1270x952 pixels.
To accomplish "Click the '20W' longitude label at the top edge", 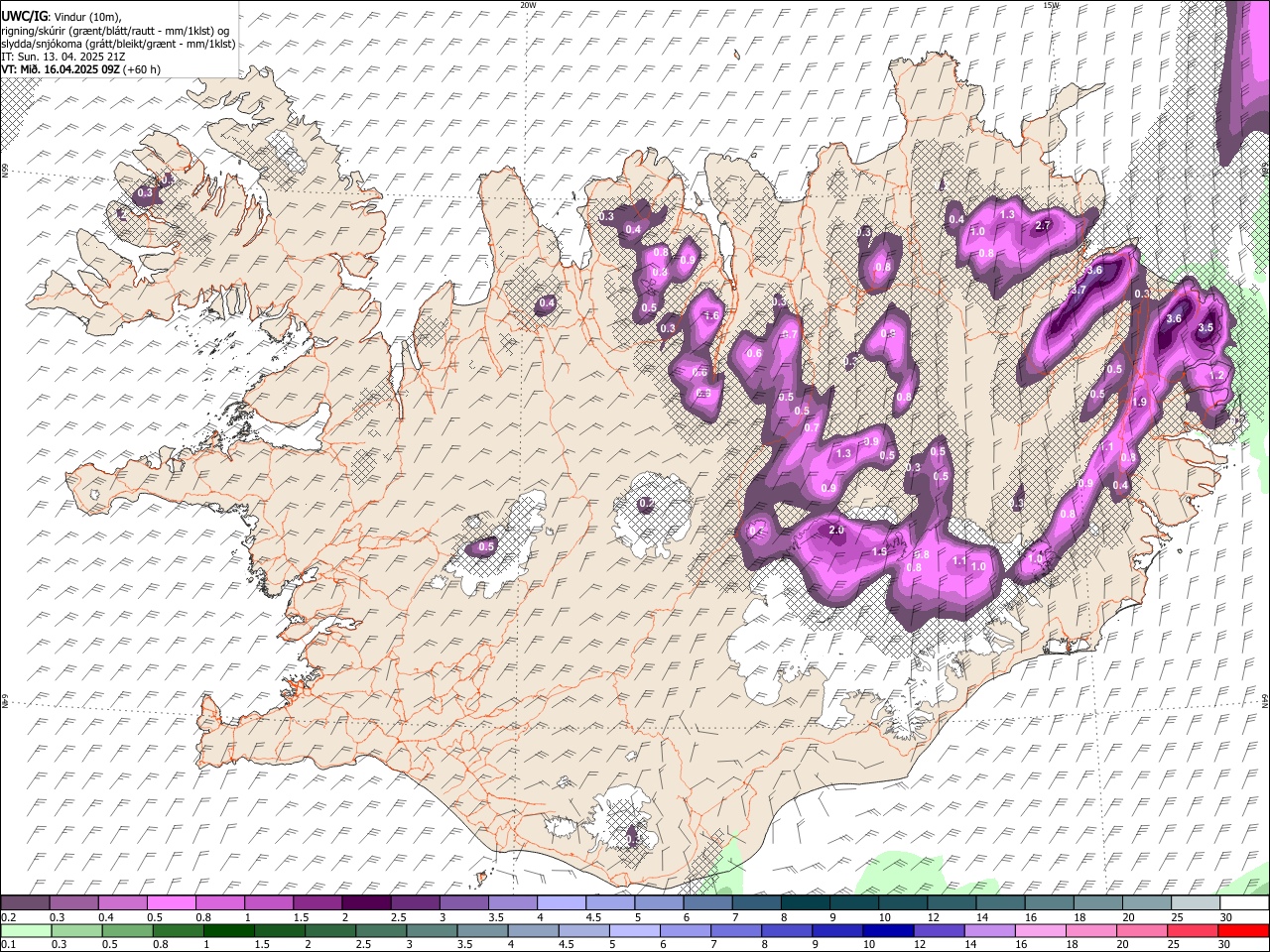I will (528, 5).
